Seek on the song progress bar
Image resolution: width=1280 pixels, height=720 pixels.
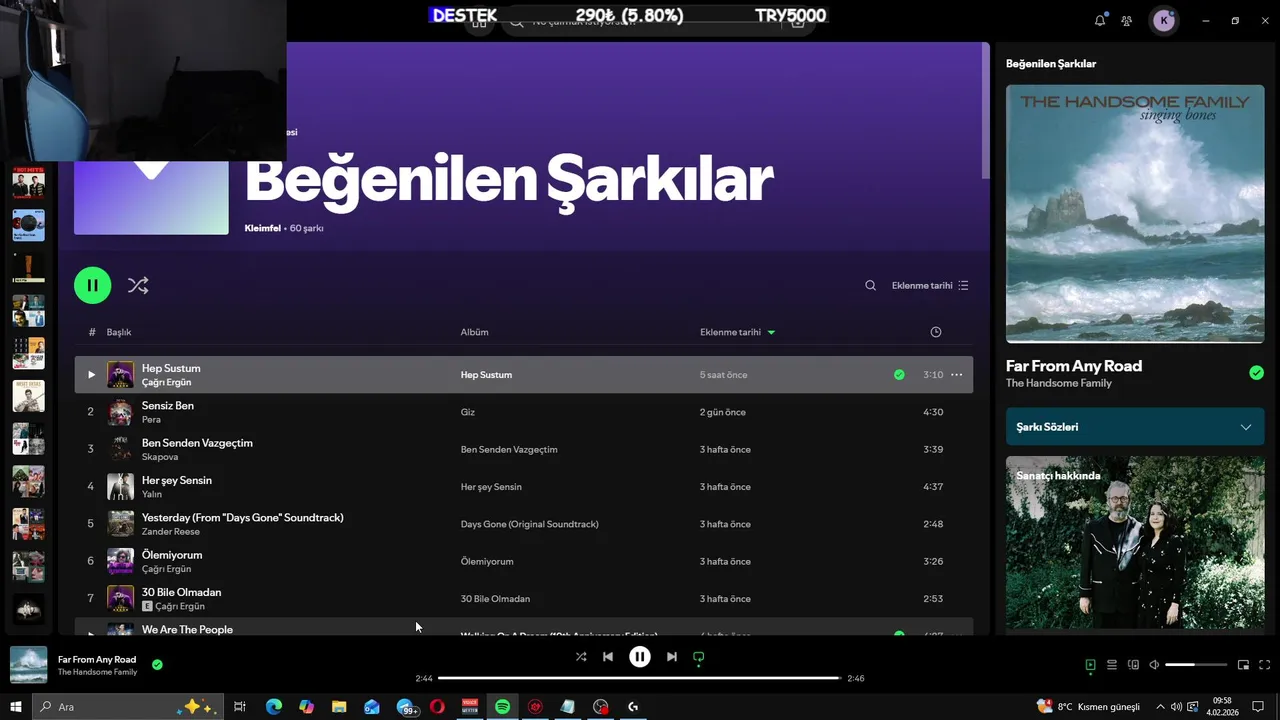coord(640,678)
